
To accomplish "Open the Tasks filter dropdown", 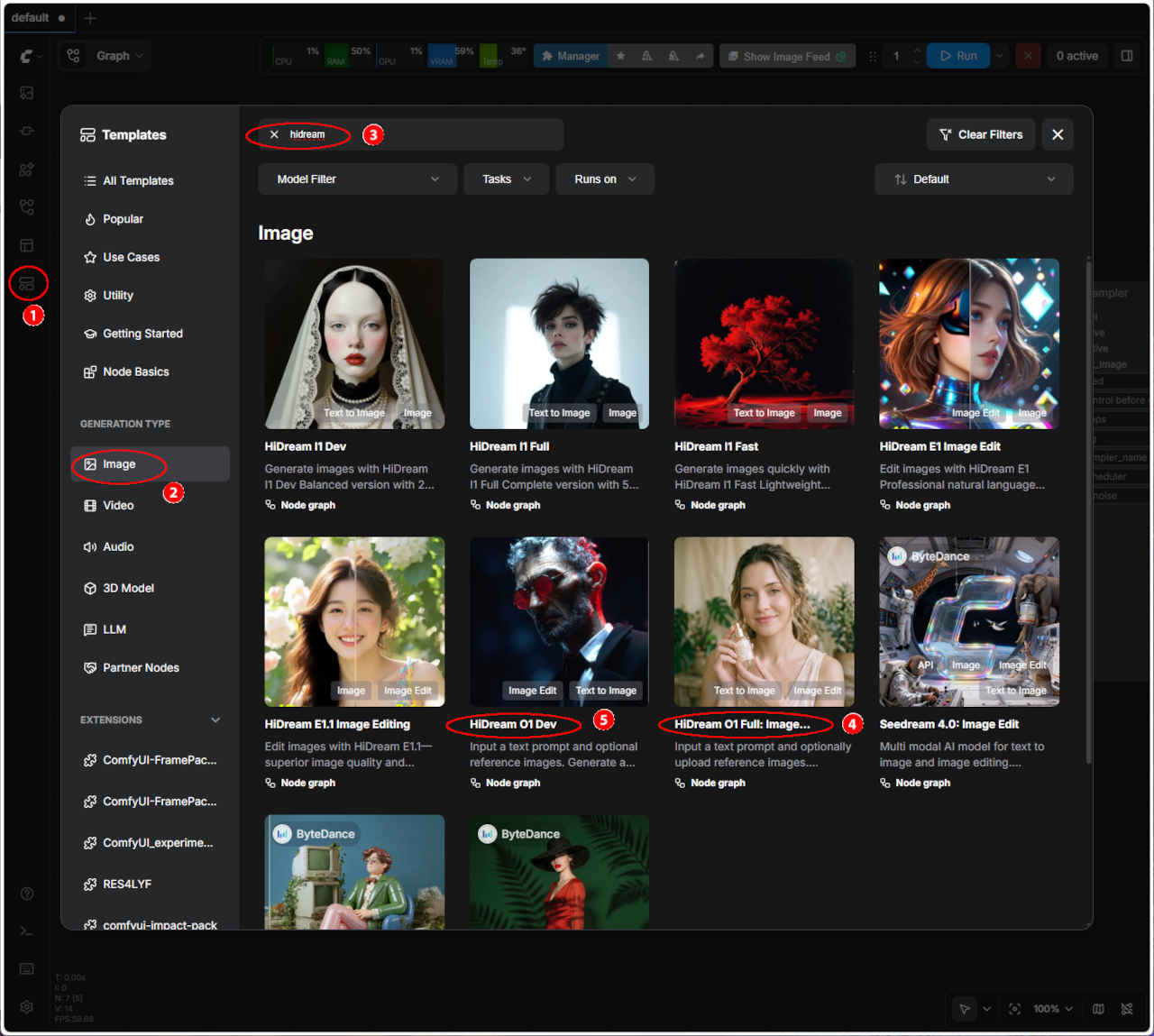I will tap(507, 179).
